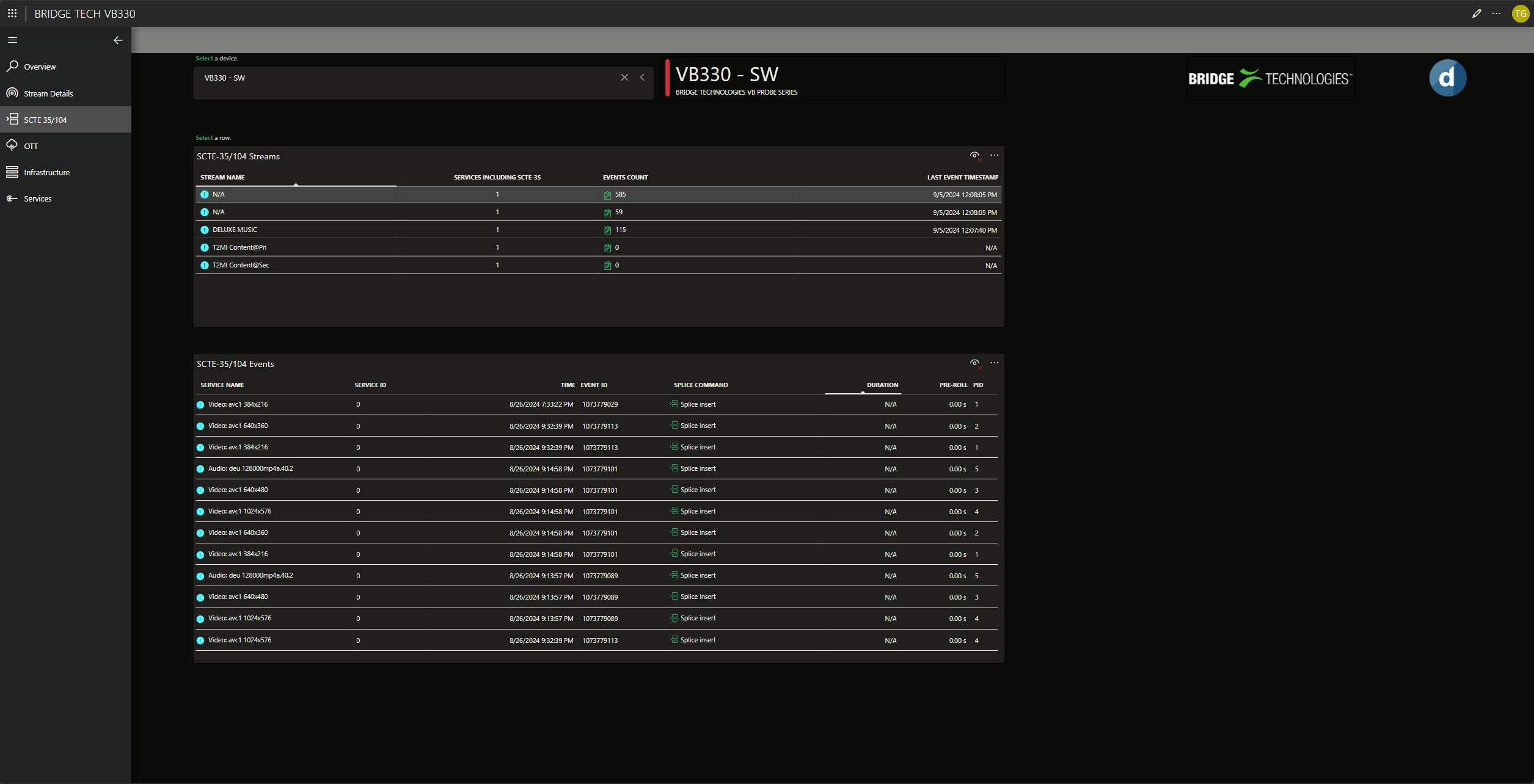1534x784 pixels.
Task: Sort by EVENTS COUNT column
Action: 625,177
